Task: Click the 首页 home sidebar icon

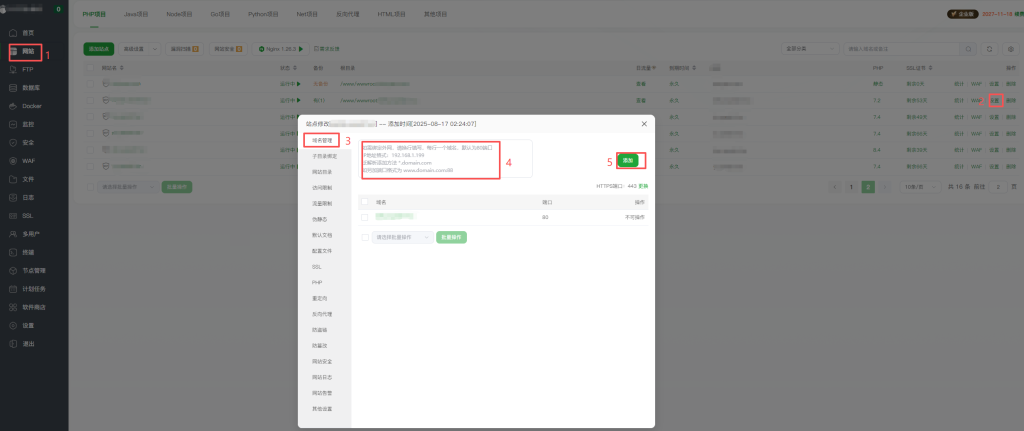Action: pos(14,33)
